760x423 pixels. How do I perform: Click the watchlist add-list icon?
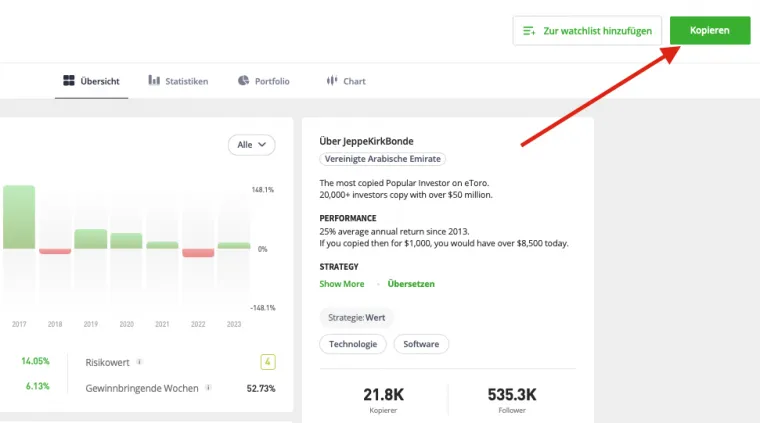click(529, 31)
